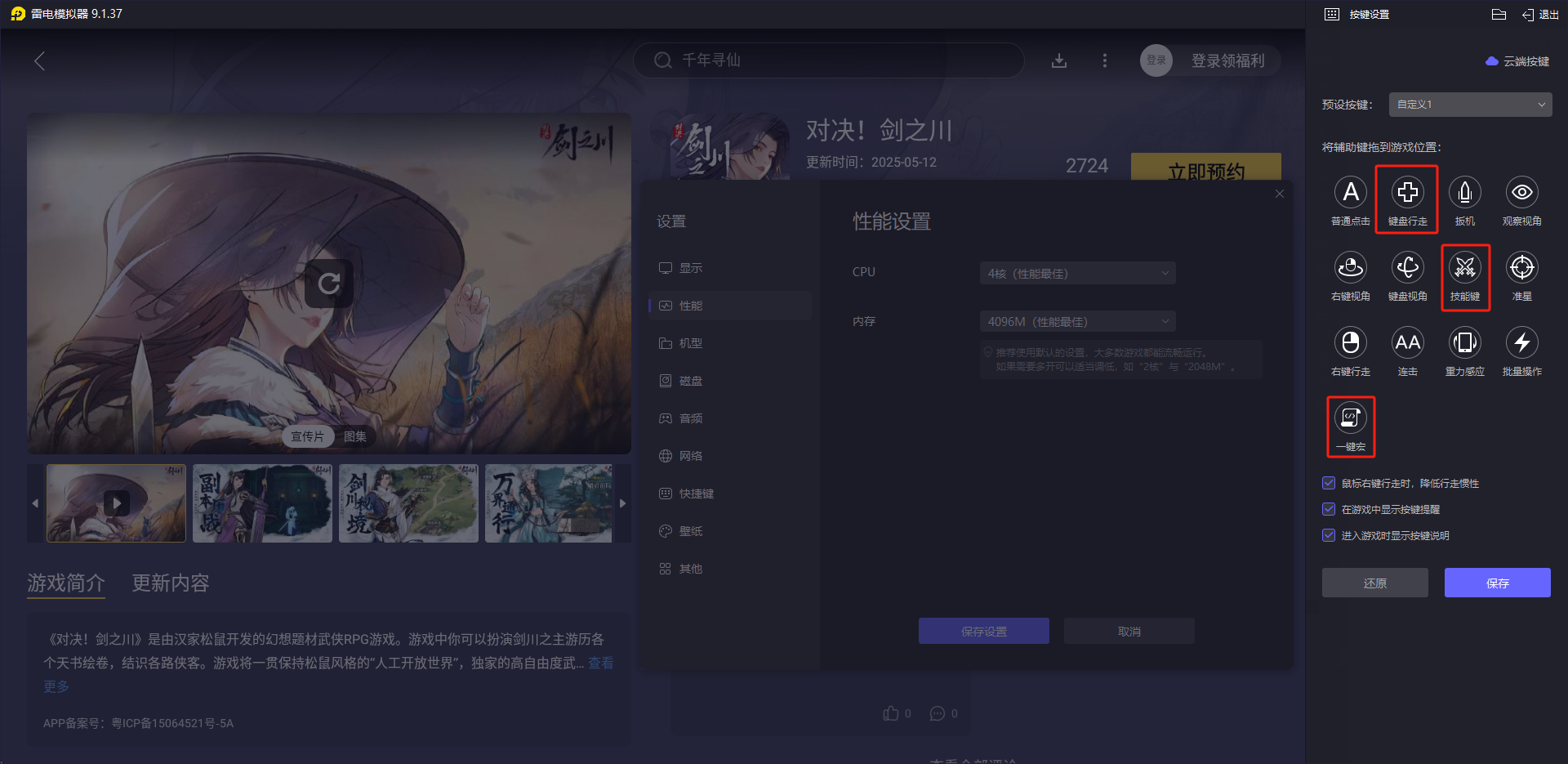This screenshot has width=1568, height=764.
Task: Switch to 更新内容 tab
Action: tap(171, 583)
